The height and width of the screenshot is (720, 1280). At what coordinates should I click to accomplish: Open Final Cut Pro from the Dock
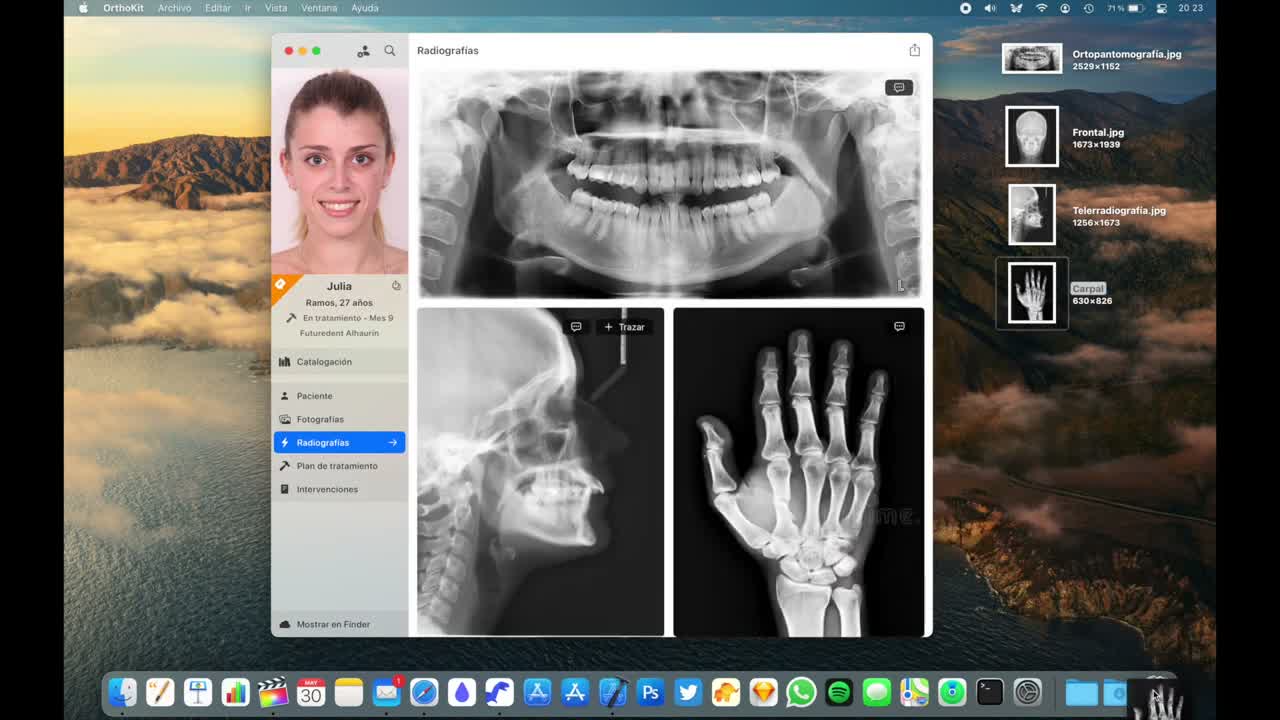pyautogui.click(x=273, y=692)
